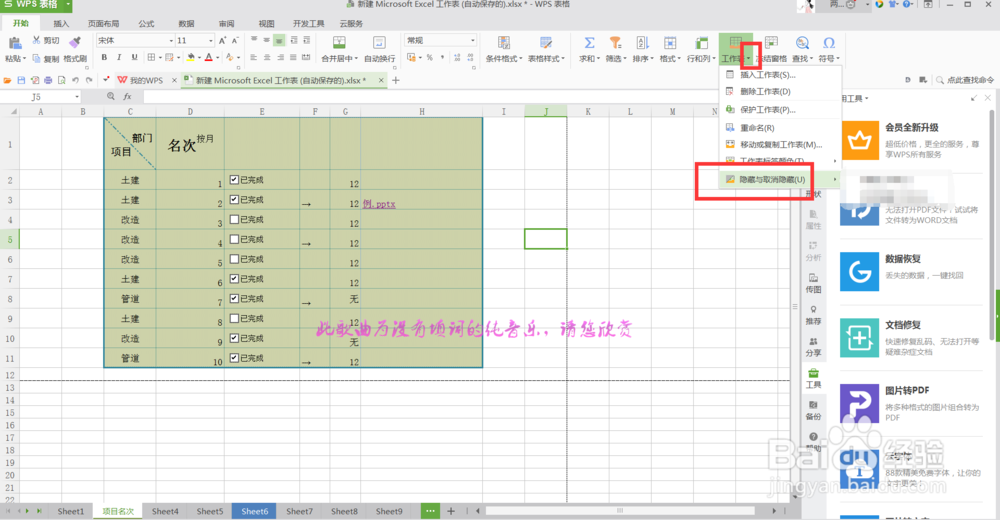Toggle the 已完成 checkbox in row 2
This screenshot has width=1000, height=520.
coord(234,180)
